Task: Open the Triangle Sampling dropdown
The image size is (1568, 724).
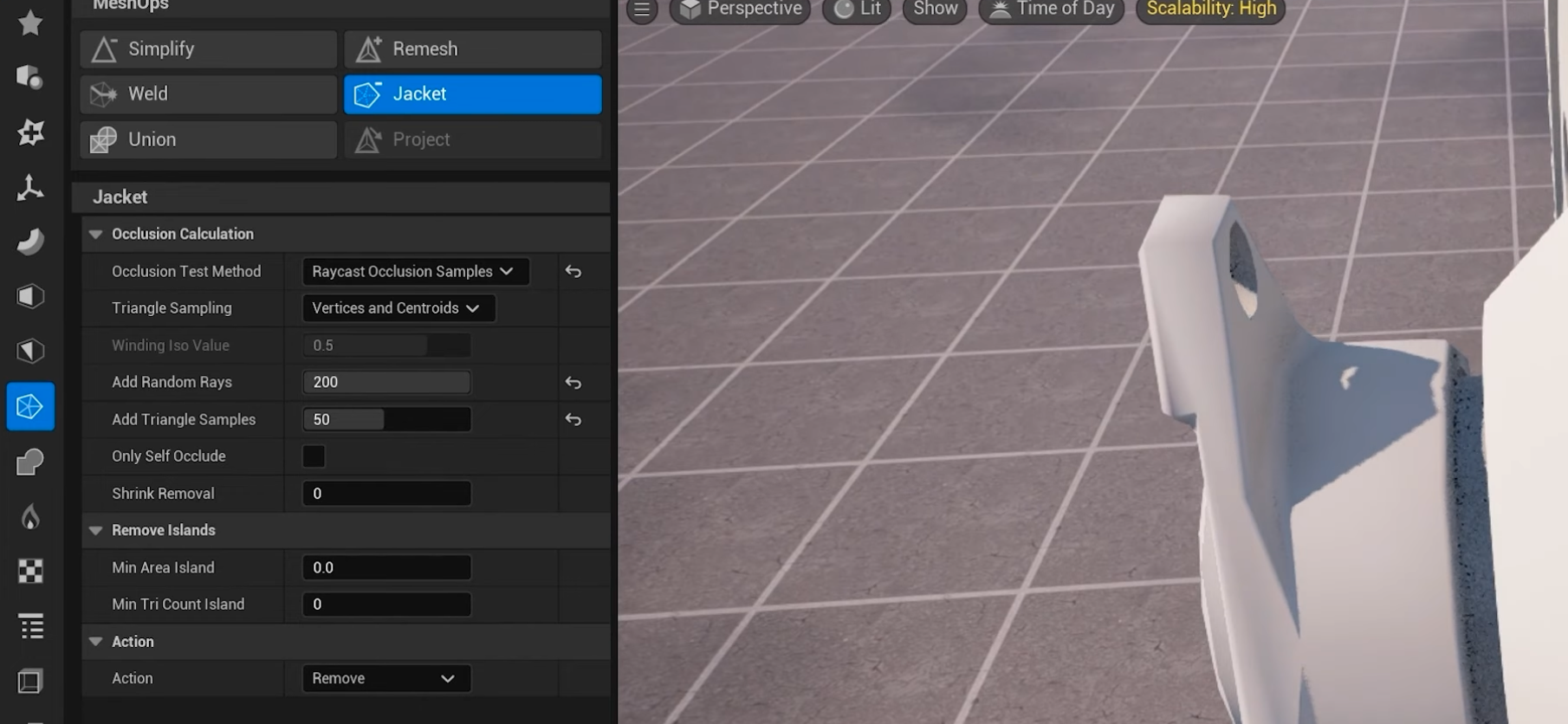Action: point(398,308)
